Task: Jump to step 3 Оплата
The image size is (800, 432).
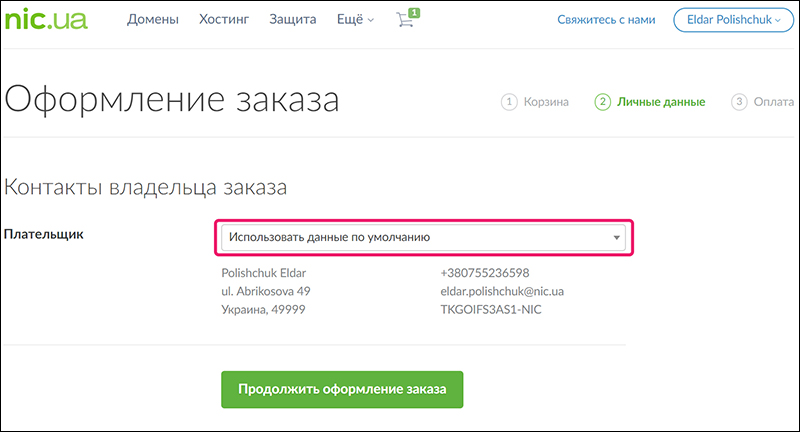Action: pos(764,101)
